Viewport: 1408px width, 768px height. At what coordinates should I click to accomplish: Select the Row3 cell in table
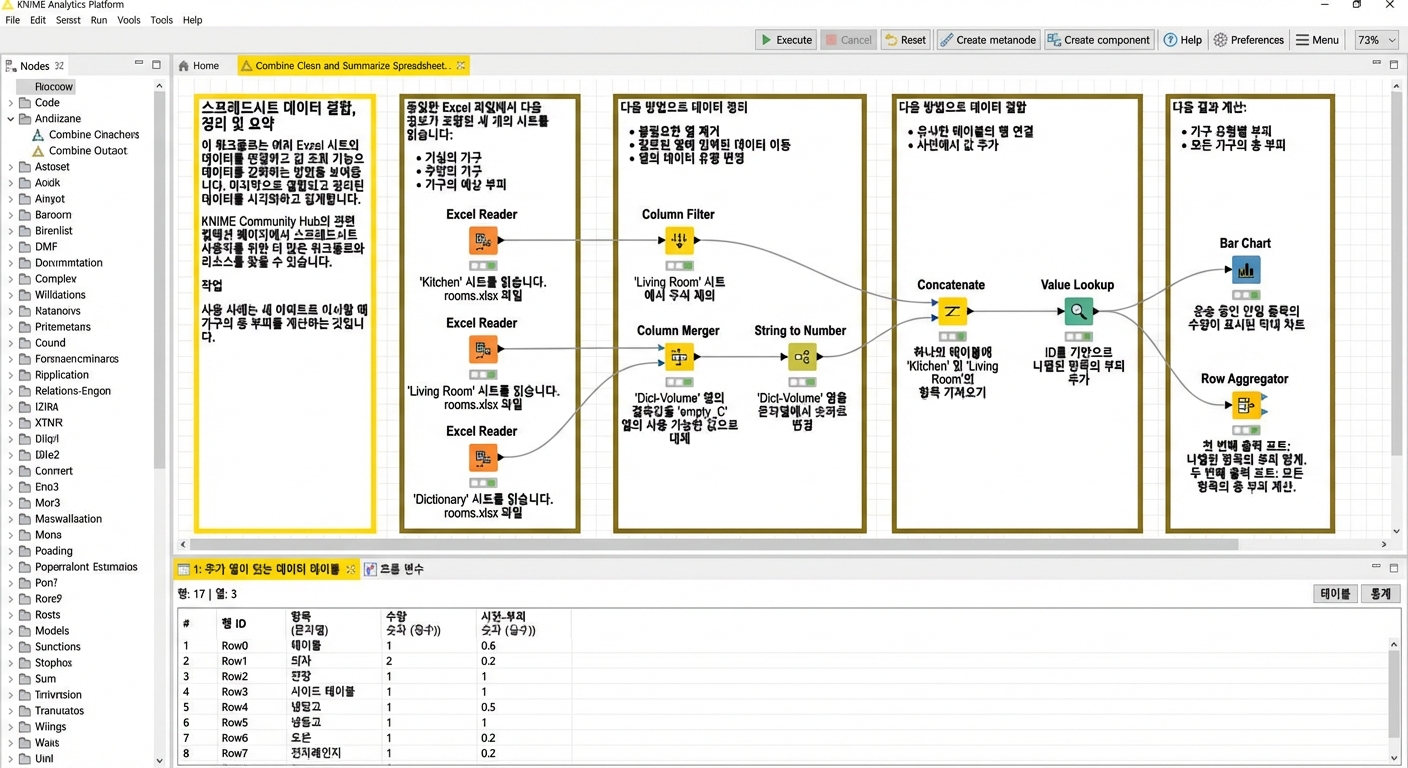[234, 692]
